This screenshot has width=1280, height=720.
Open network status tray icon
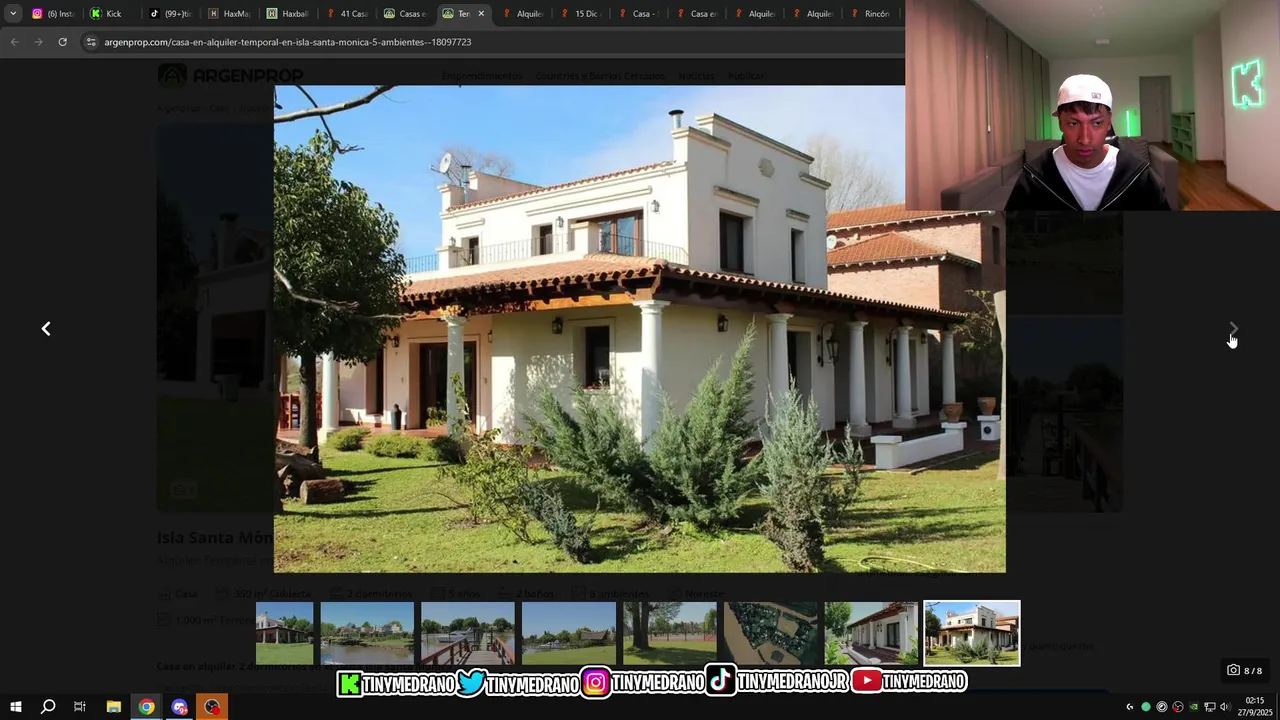point(1210,707)
